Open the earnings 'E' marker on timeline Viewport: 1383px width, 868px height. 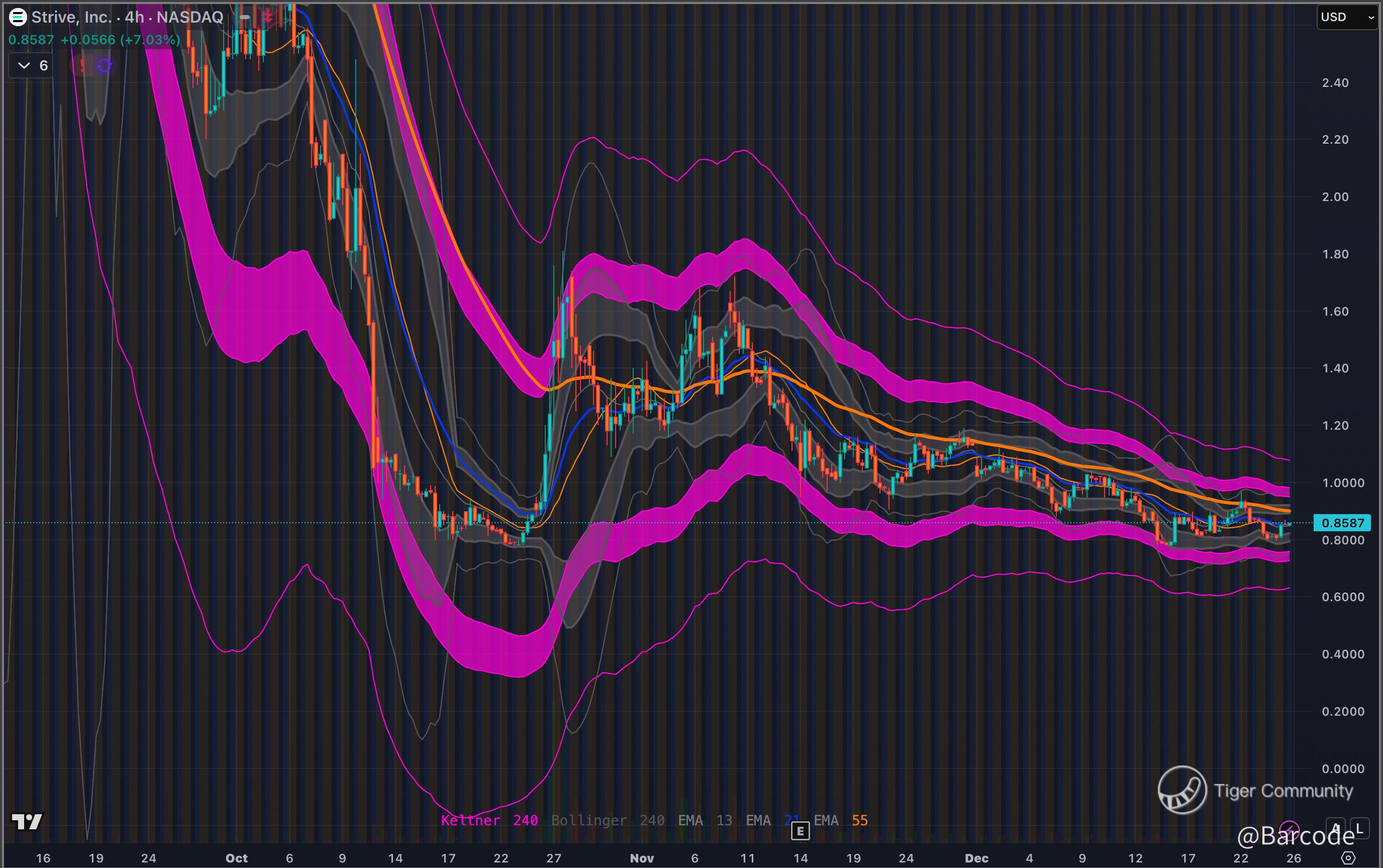pos(800,830)
